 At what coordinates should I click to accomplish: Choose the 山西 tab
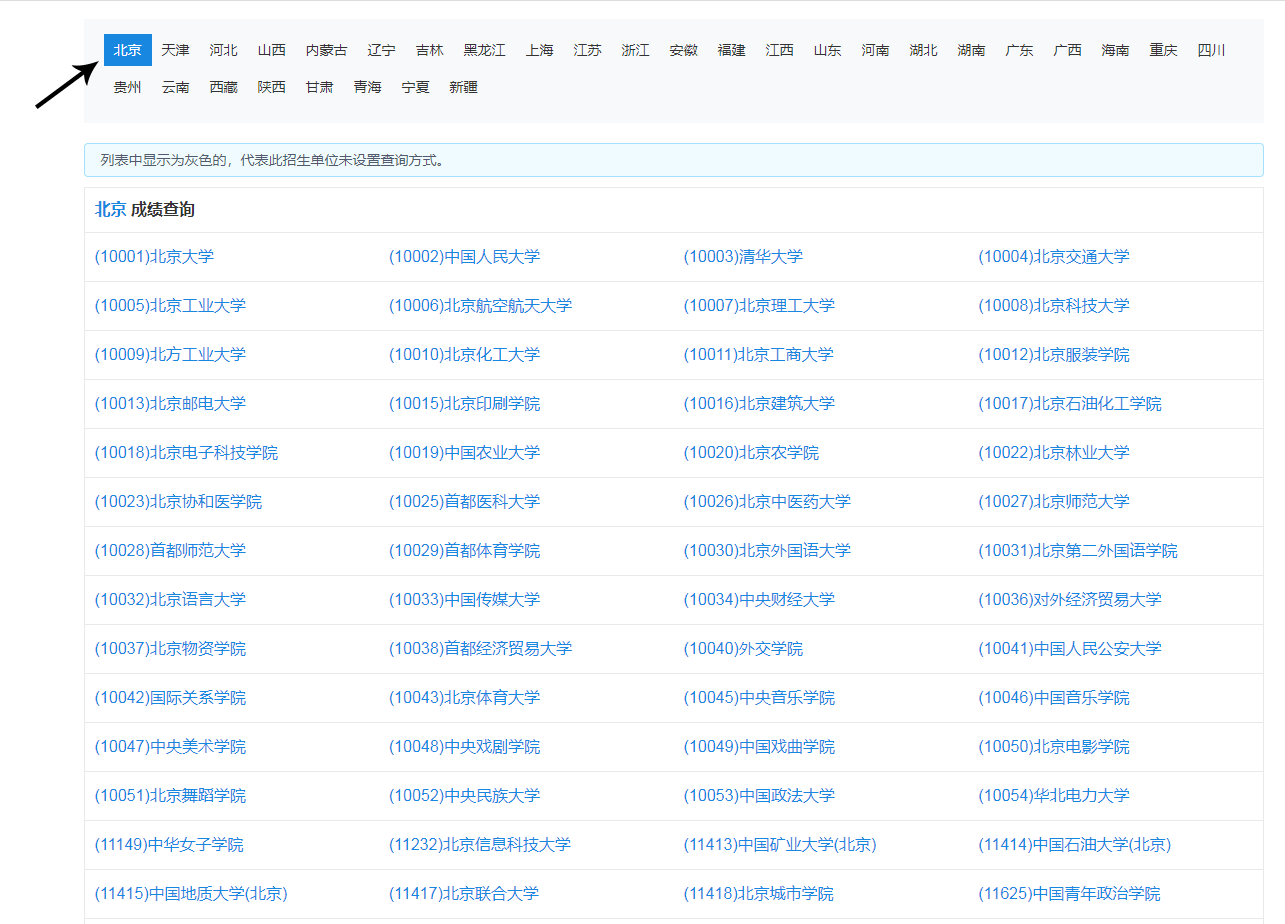pyautogui.click(x=272, y=50)
